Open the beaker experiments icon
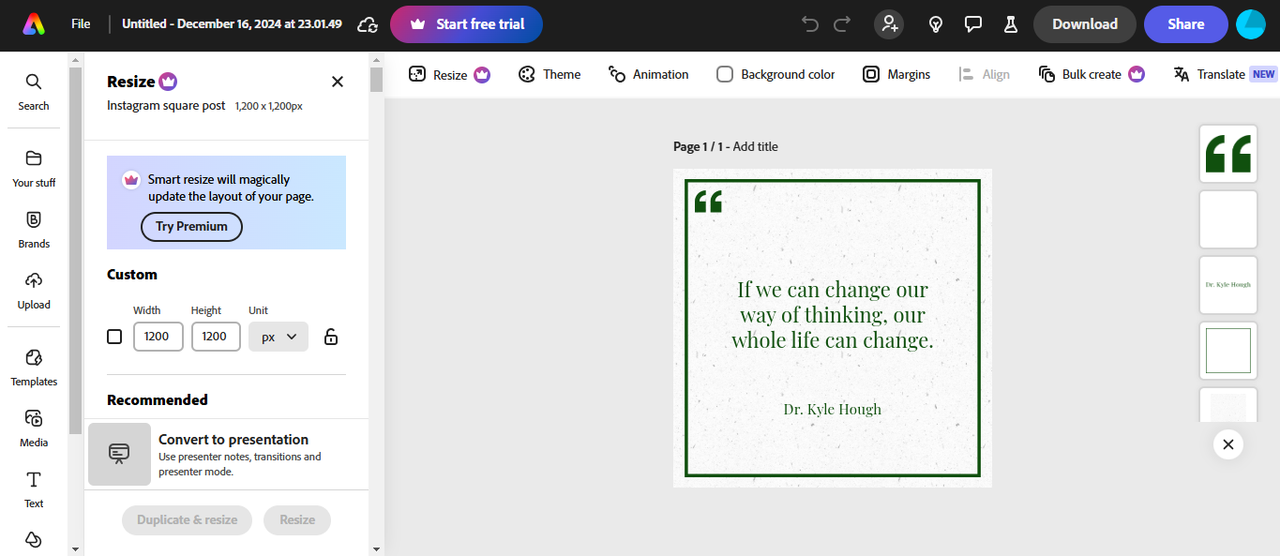Viewport: 1280px width, 556px height. point(1010,24)
